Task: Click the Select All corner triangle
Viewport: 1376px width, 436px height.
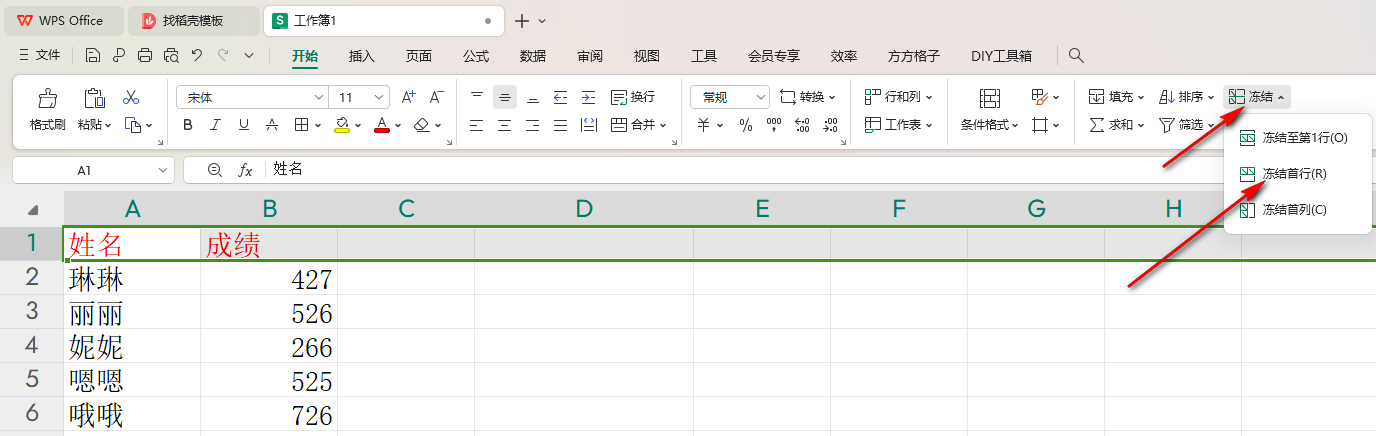Action: point(34,210)
